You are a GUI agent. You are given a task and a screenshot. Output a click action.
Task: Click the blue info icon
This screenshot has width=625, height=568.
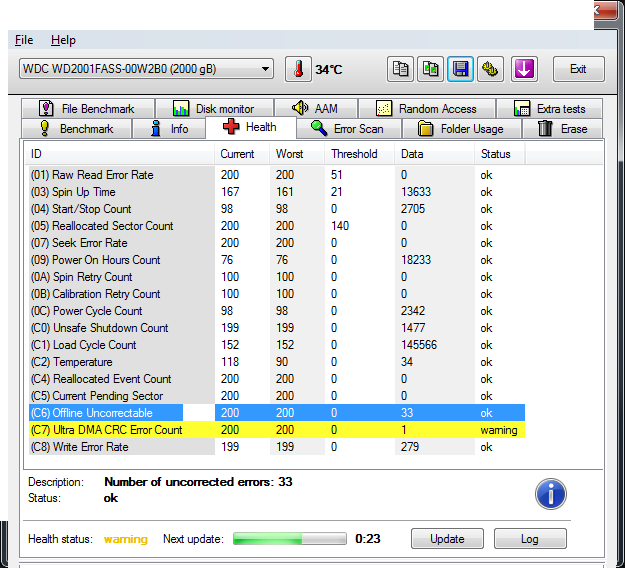[x=550, y=493]
